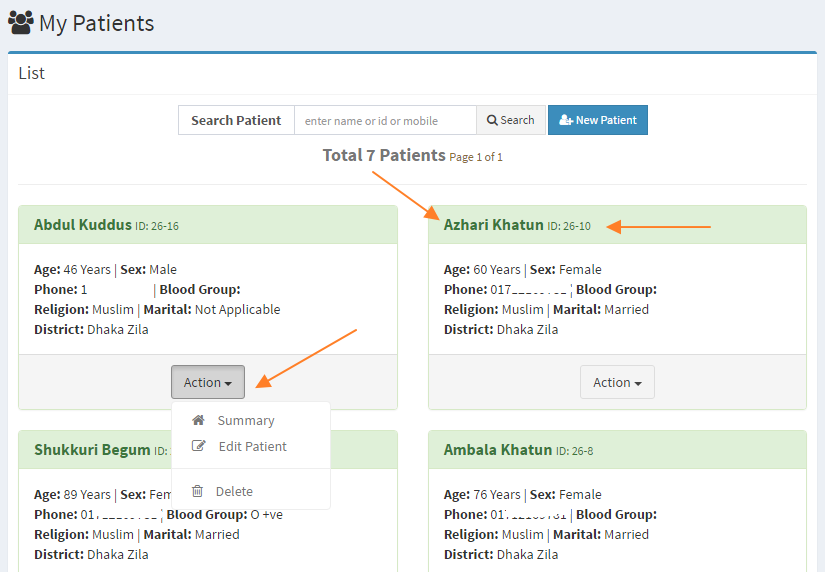The image size is (825, 572).
Task: Click the Search Patient label
Action: [236, 120]
